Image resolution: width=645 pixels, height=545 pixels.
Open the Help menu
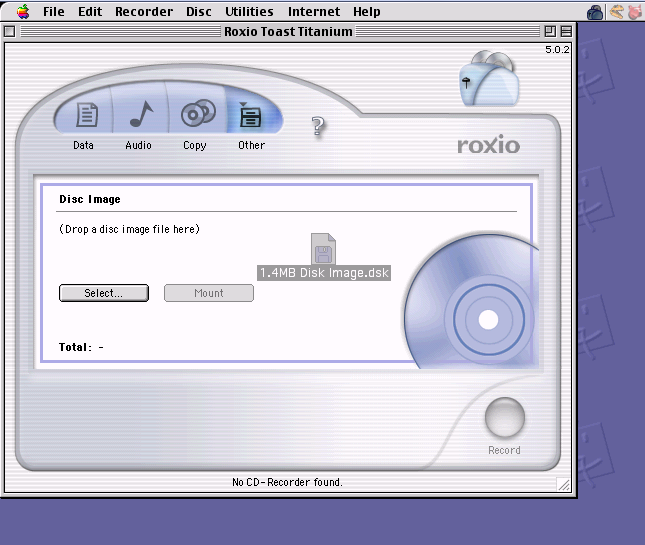coord(367,12)
